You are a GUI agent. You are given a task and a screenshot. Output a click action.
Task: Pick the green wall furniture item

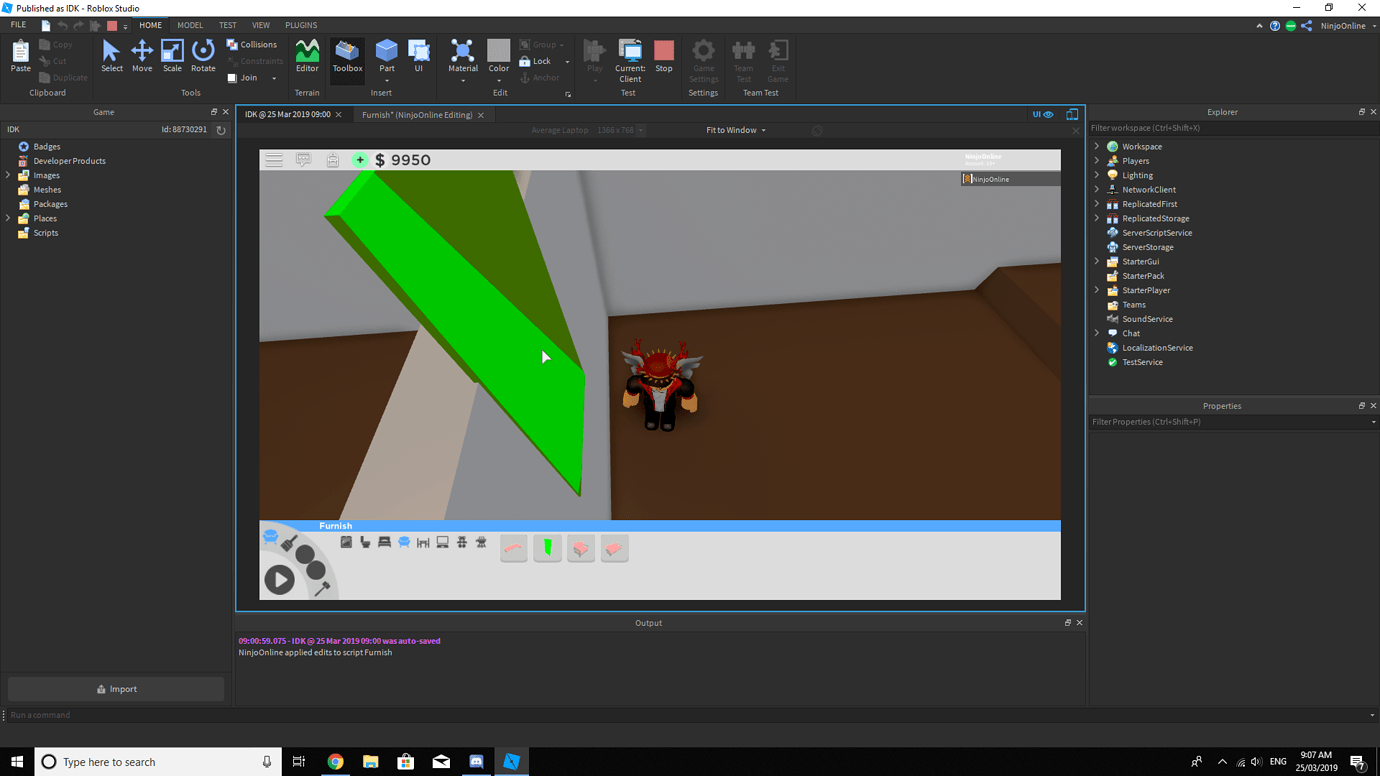[x=547, y=548]
